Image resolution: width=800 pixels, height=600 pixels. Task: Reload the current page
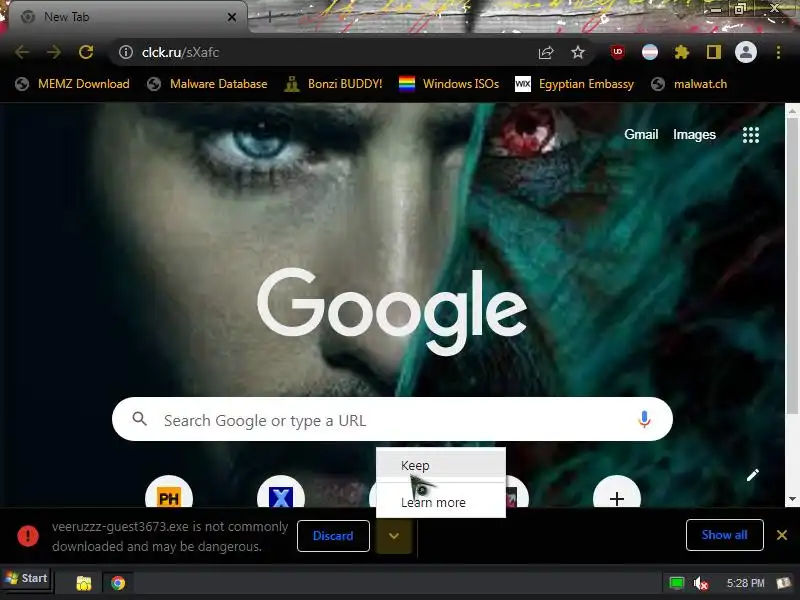point(86,52)
